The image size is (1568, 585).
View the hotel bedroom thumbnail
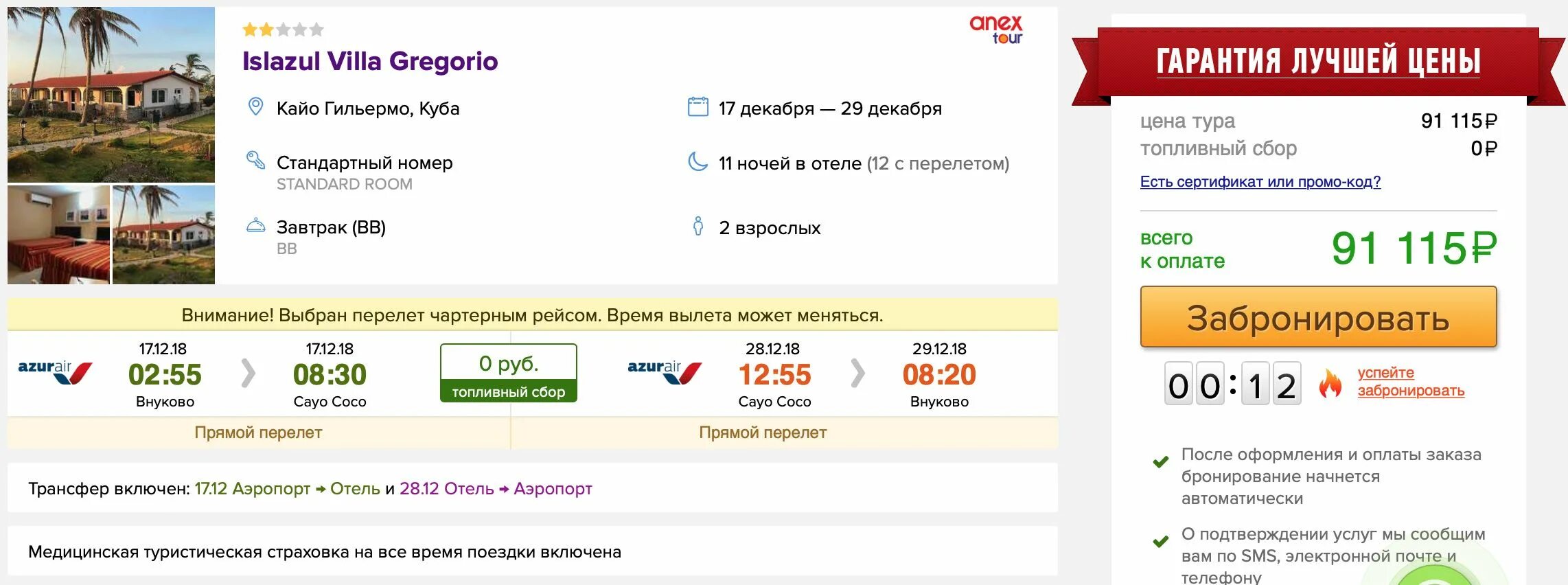pyautogui.click(x=58, y=235)
